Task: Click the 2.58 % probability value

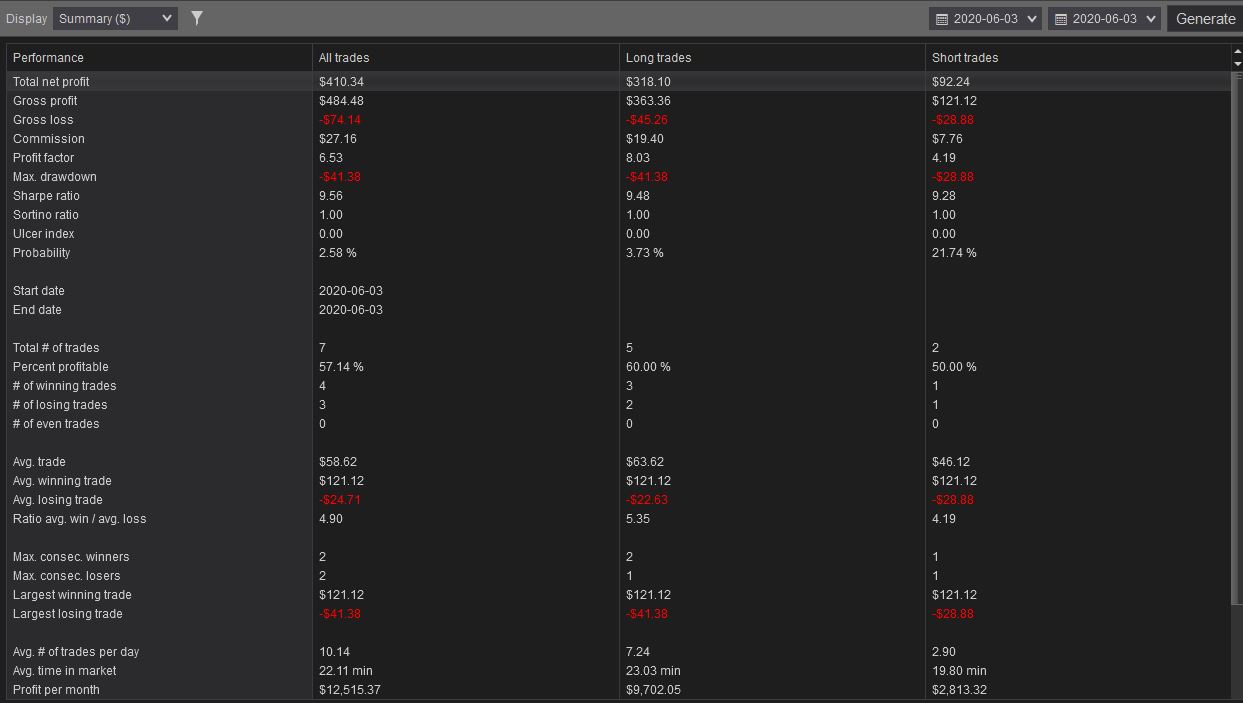Action: coord(338,253)
